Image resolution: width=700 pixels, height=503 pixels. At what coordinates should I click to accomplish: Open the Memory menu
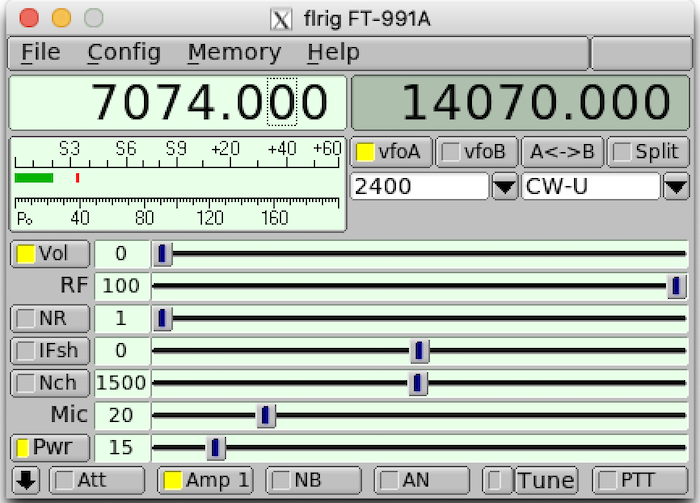pos(234,52)
